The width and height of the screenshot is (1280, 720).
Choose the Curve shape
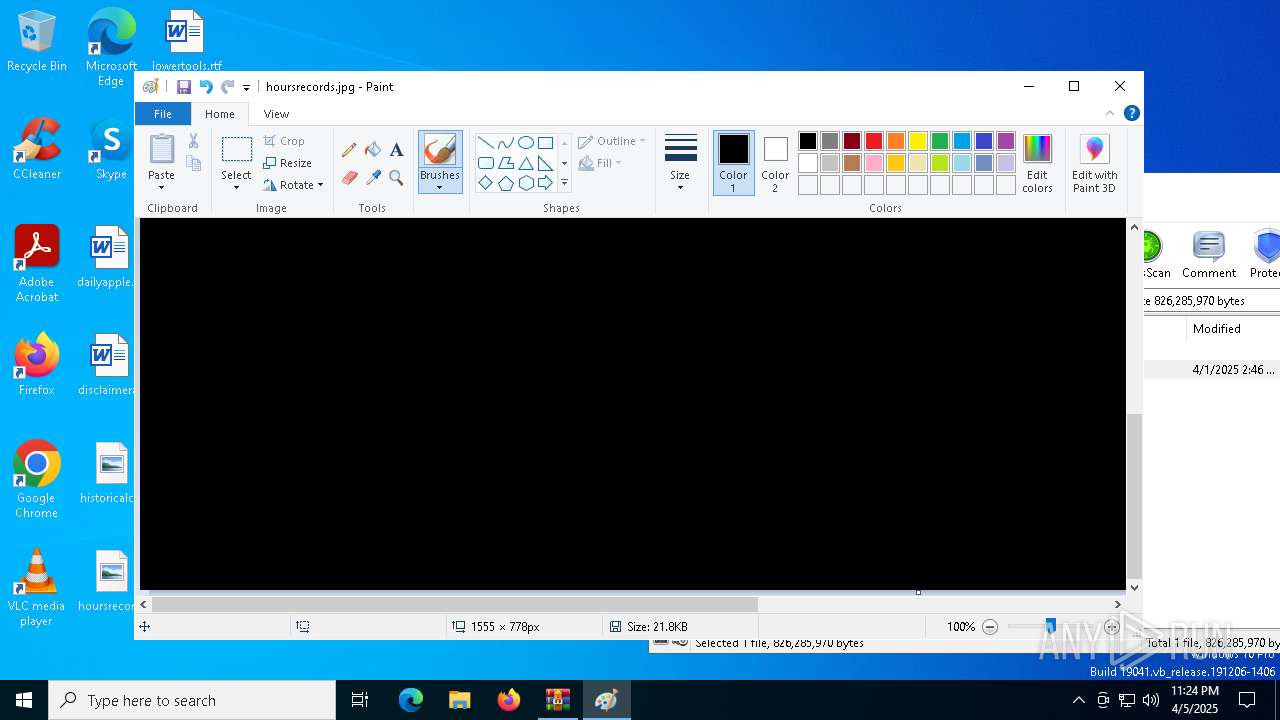[505, 142]
